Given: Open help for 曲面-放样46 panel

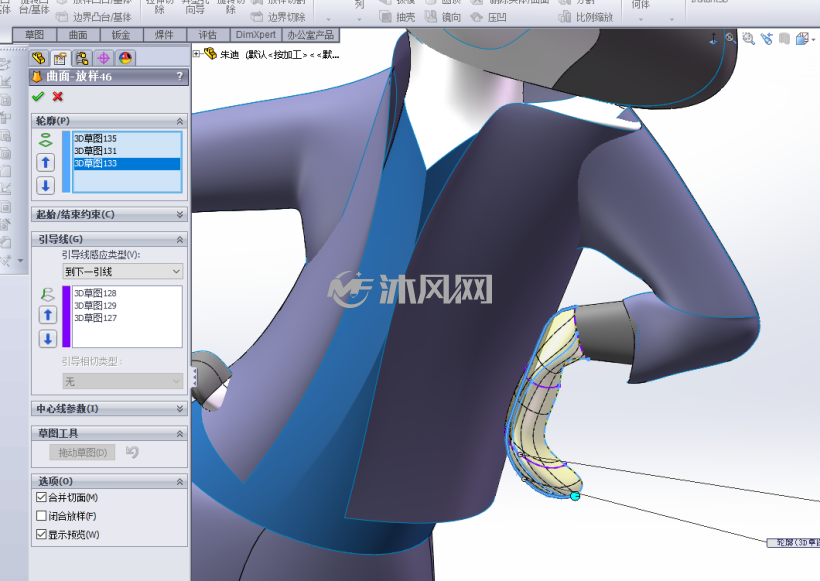Looking at the screenshot, I should tap(180, 76).
